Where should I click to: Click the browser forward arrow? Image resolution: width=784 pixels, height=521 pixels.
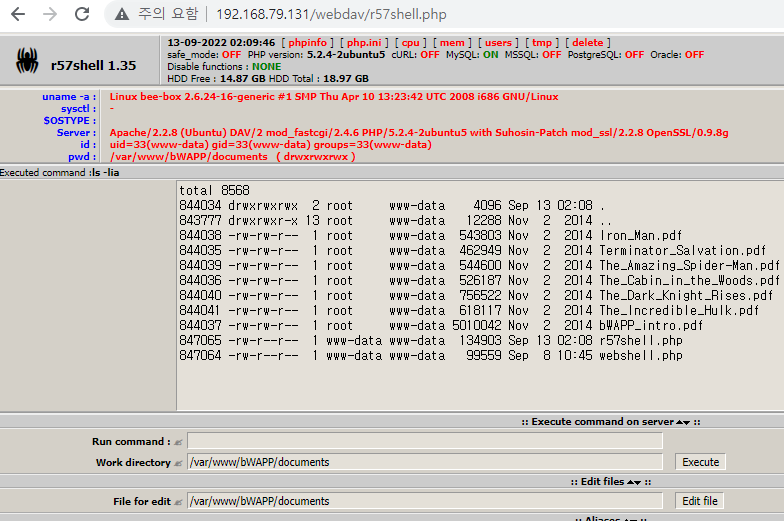point(50,14)
